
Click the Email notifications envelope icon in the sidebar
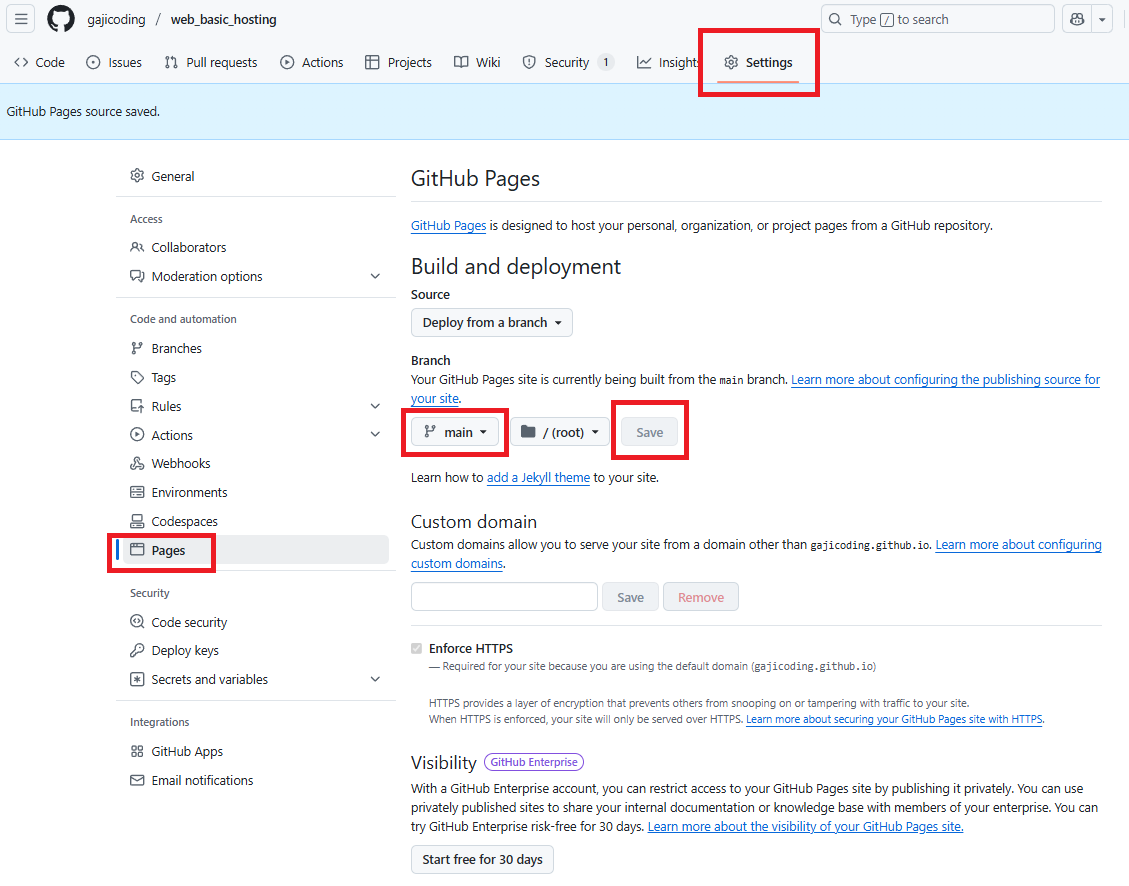pyautogui.click(x=137, y=780)
